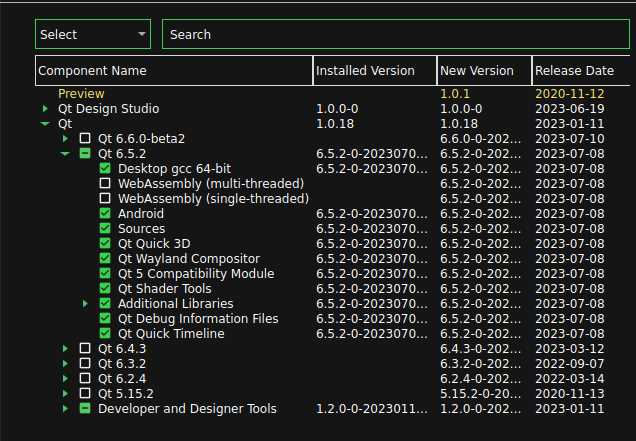Select the Preview row label
The height and width of the screenshot is (441, 636).
pos(81,94)
